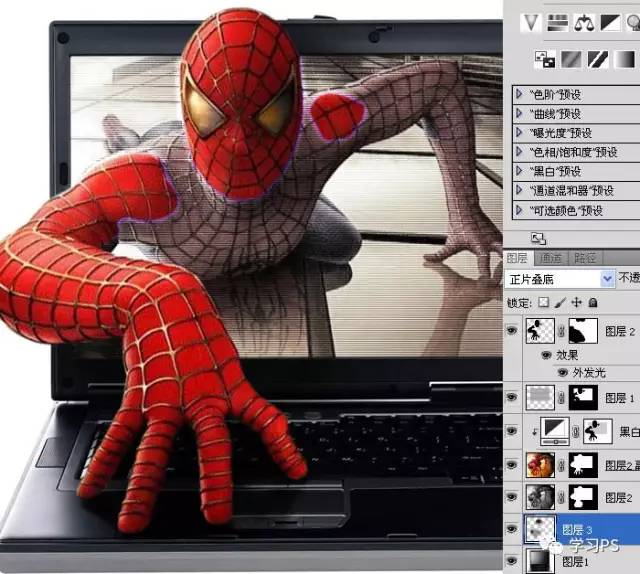The image size is (640, 574).
Task: Click the Vibrance adjustment icon
Action: coord(531,20)
